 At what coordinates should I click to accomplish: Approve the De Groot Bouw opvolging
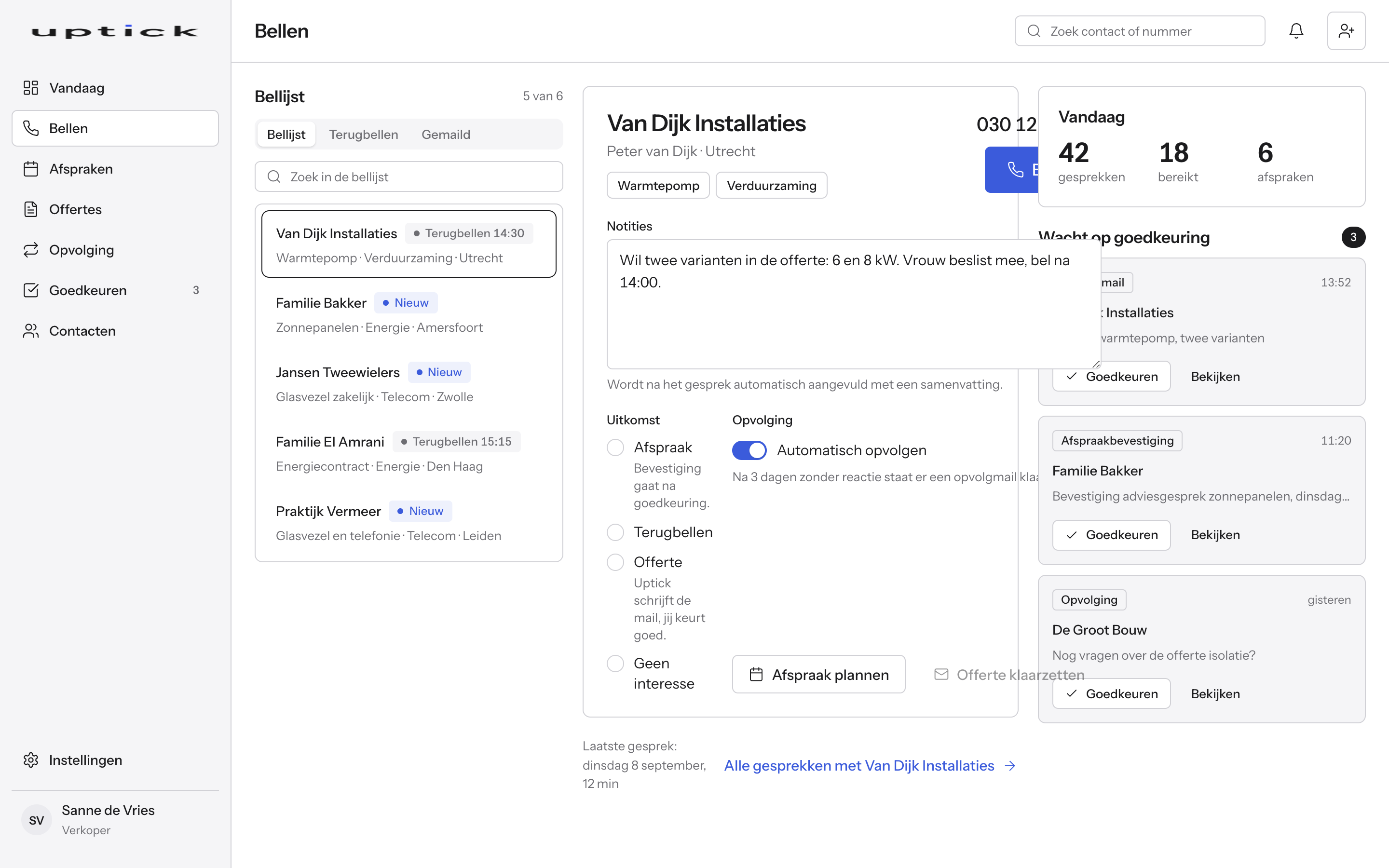(x=1111, y=693)
